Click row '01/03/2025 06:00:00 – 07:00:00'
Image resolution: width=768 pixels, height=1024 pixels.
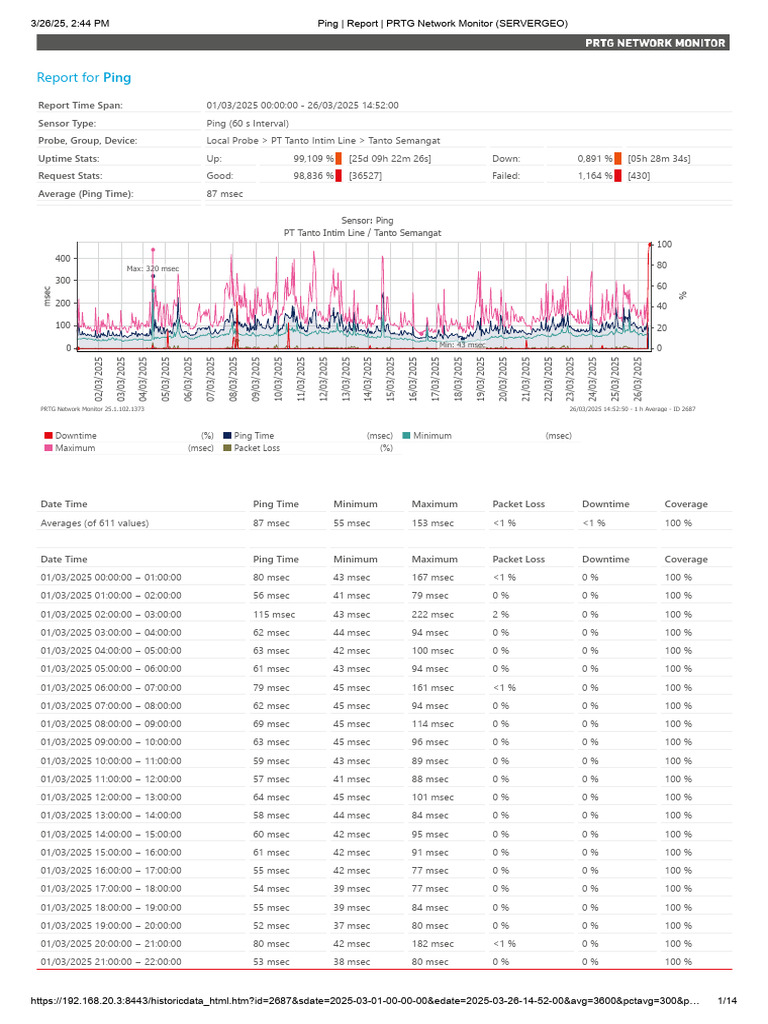[x=384, y=688]
